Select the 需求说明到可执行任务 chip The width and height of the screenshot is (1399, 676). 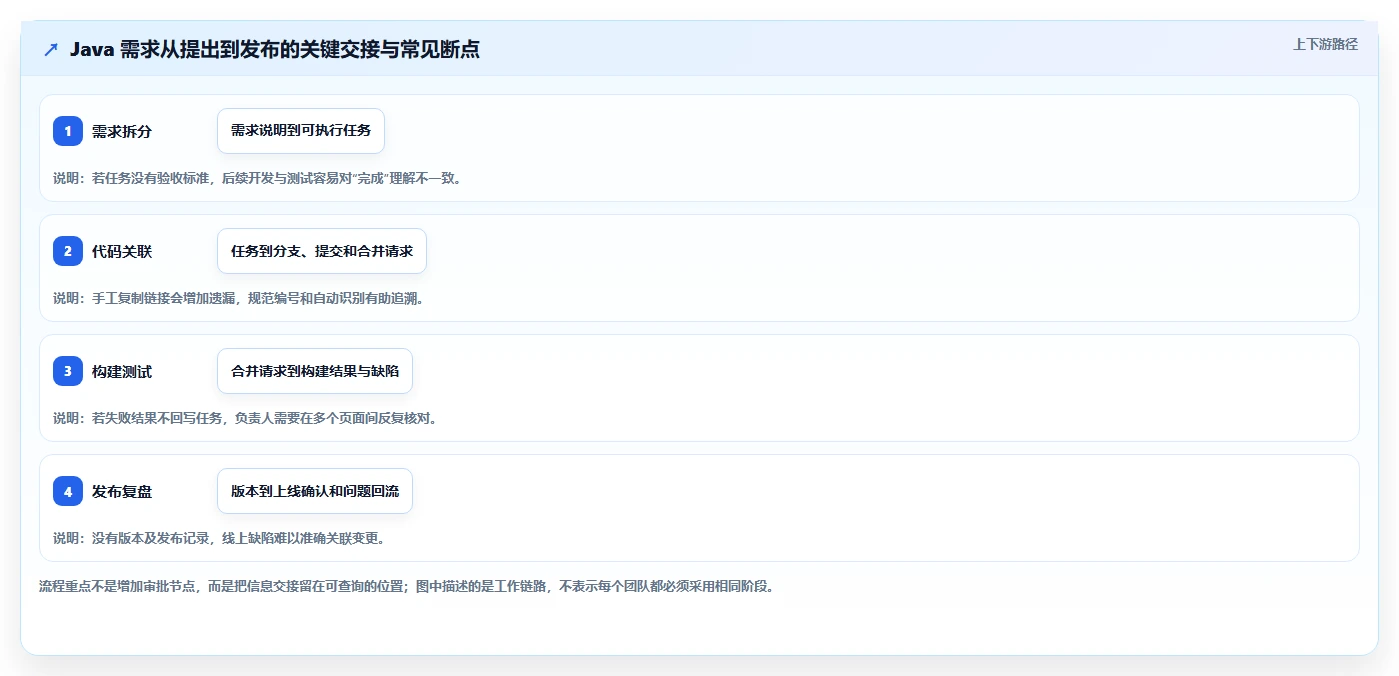pos(301,131)
